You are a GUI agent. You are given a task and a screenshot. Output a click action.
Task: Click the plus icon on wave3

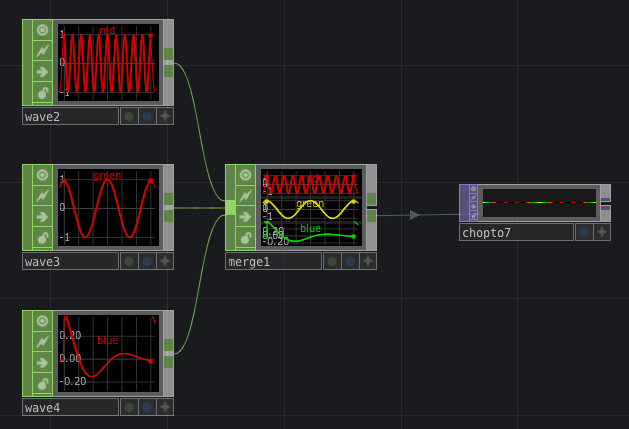[x=165, y=261]
